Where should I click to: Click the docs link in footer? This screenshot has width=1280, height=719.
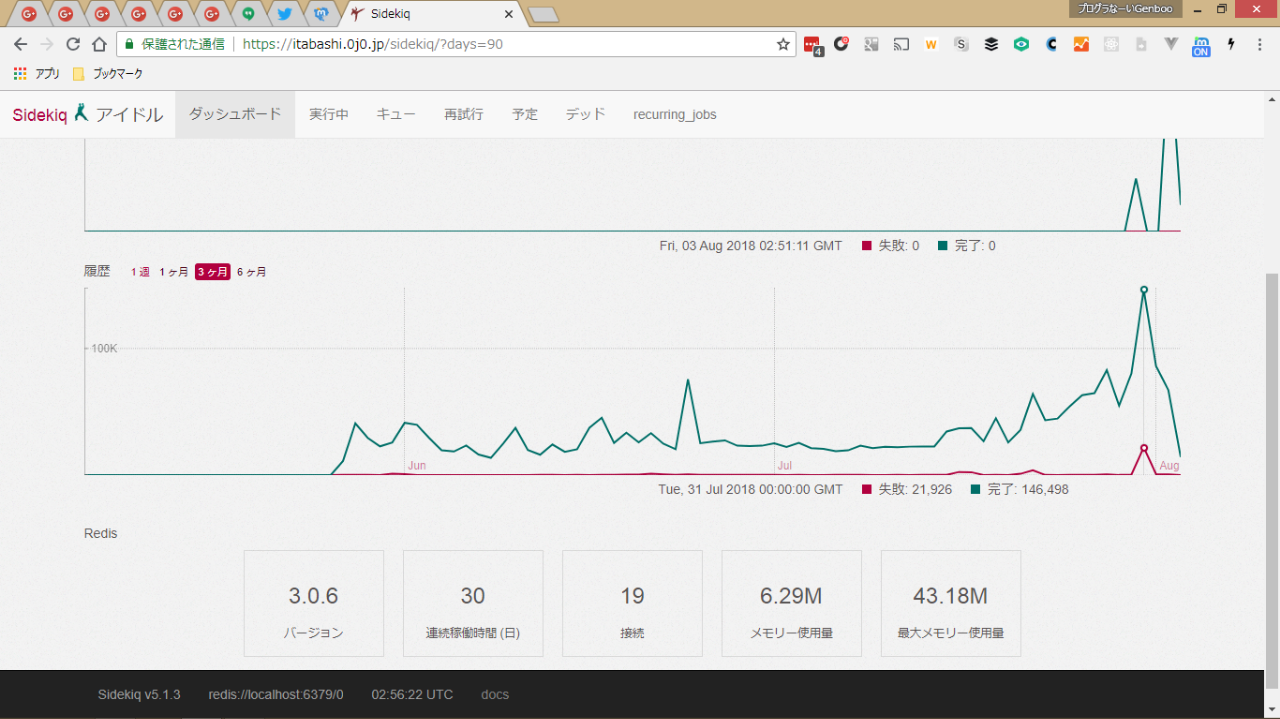pos(494,694)
